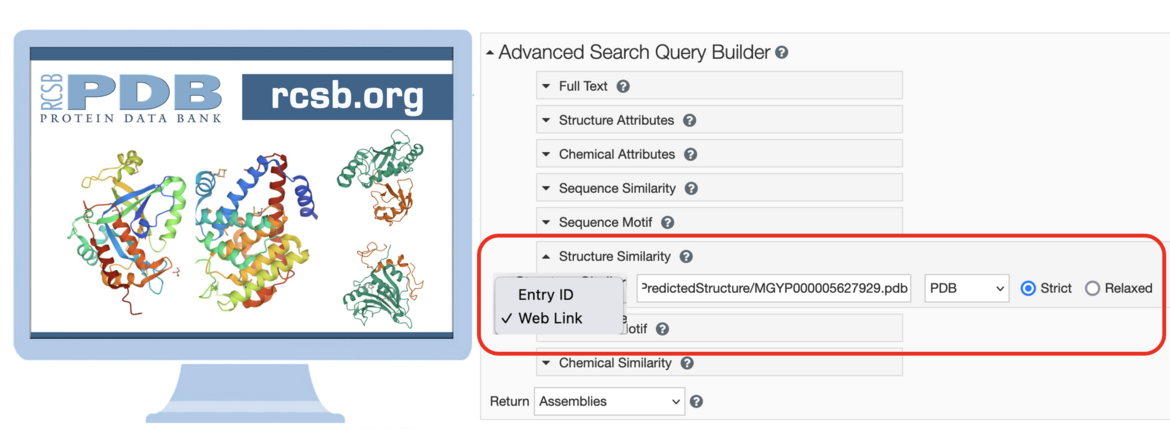
Task: Click the Structure Similarity help icon
Action: [x=686, y=257]
